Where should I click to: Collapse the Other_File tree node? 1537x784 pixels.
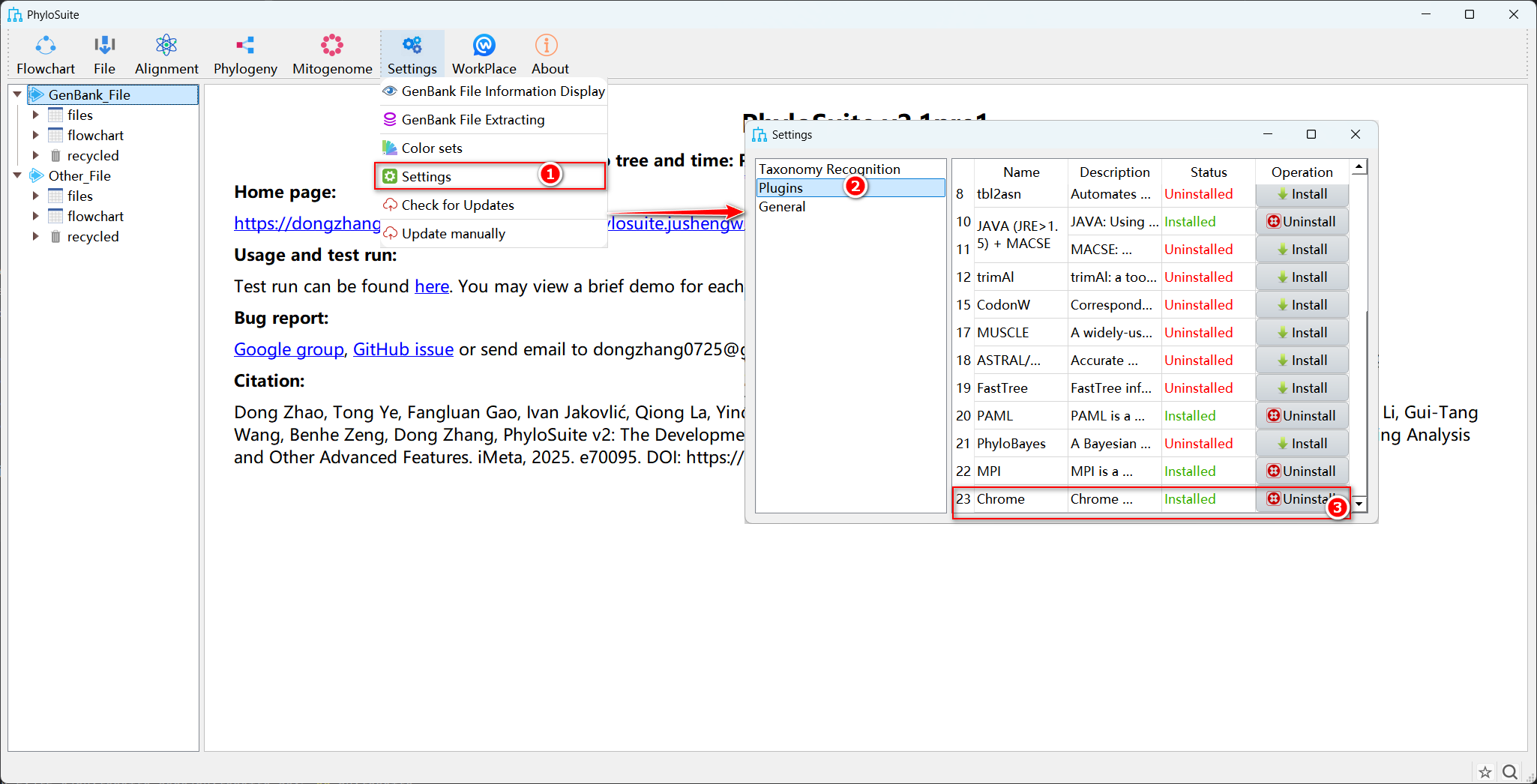click(x=17, y=175)
